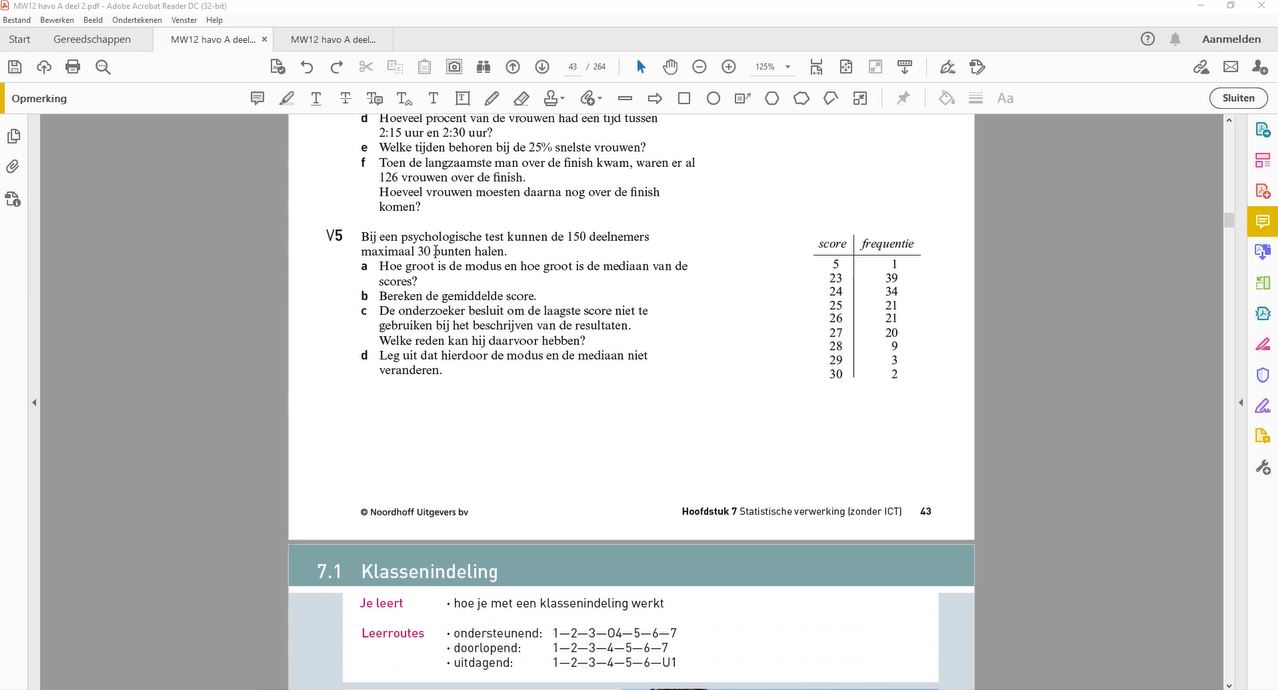Open the help question mark button
This screenshot has width=1278, height=690.
coord(1148,39)
